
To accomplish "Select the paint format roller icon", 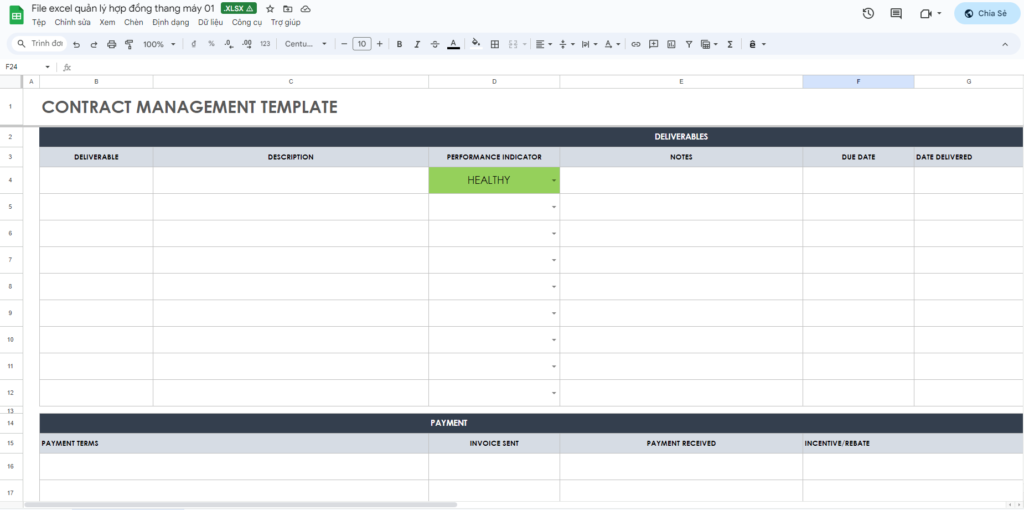I will 129,44.
